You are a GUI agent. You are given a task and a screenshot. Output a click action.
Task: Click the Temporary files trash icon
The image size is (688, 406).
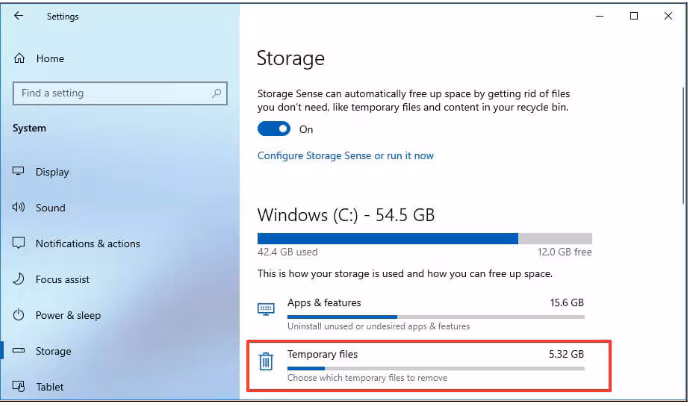click(x=266, y=362)
